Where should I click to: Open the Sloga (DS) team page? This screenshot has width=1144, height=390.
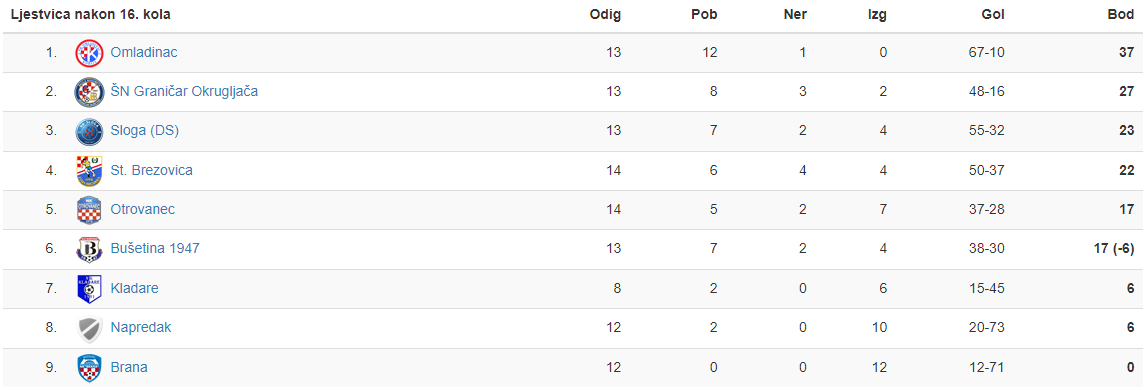coord(144,131)
